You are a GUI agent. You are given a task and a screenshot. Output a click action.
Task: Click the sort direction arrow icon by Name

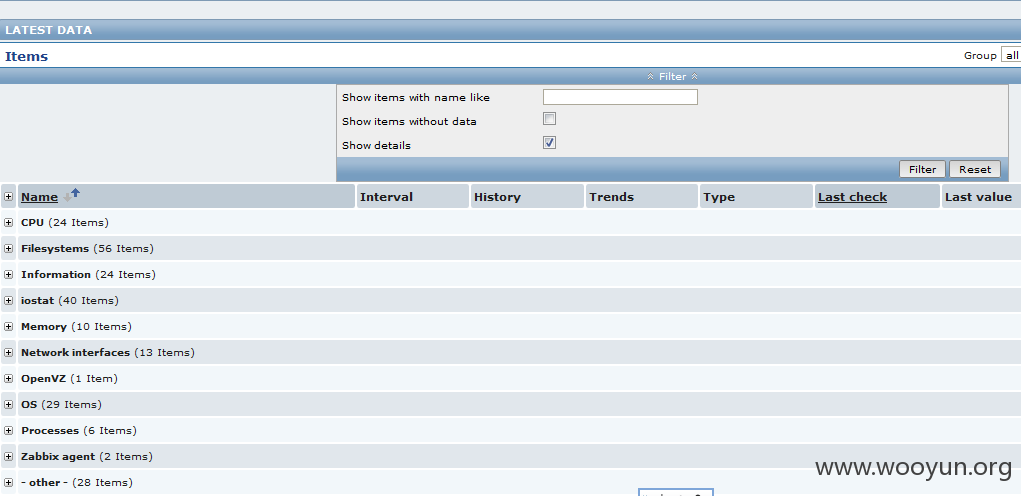[x=72, y=195]
